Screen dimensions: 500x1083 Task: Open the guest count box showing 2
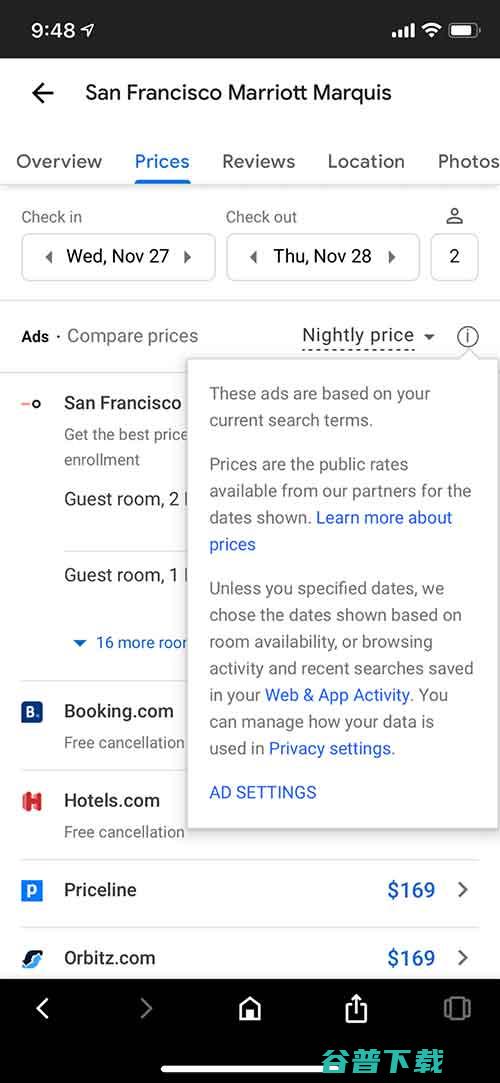[x=454, y=257]
